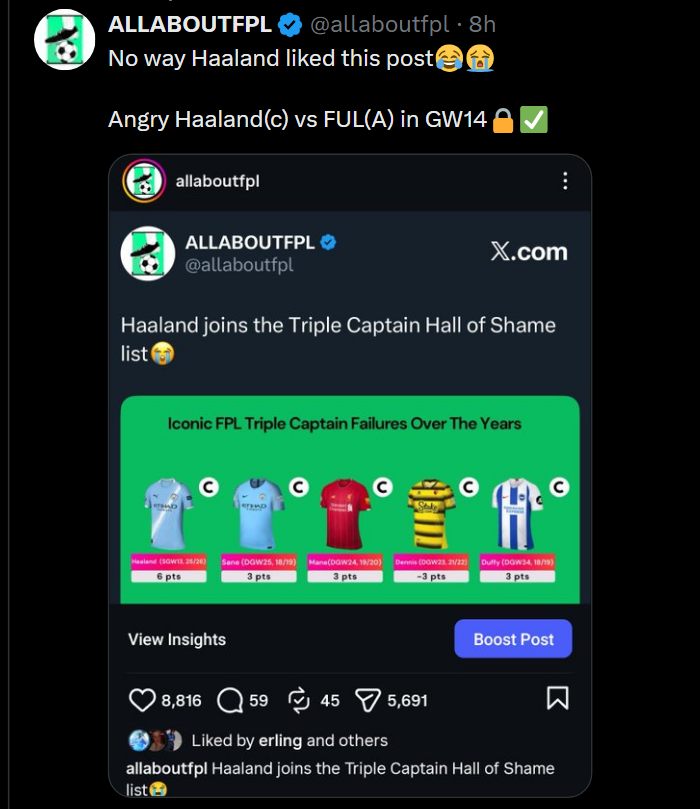Image resolution: width=700 pixels, height=809 pixels.
Task: Open three-dot options menu on embedded post
Action: click(x=565, y=181)
